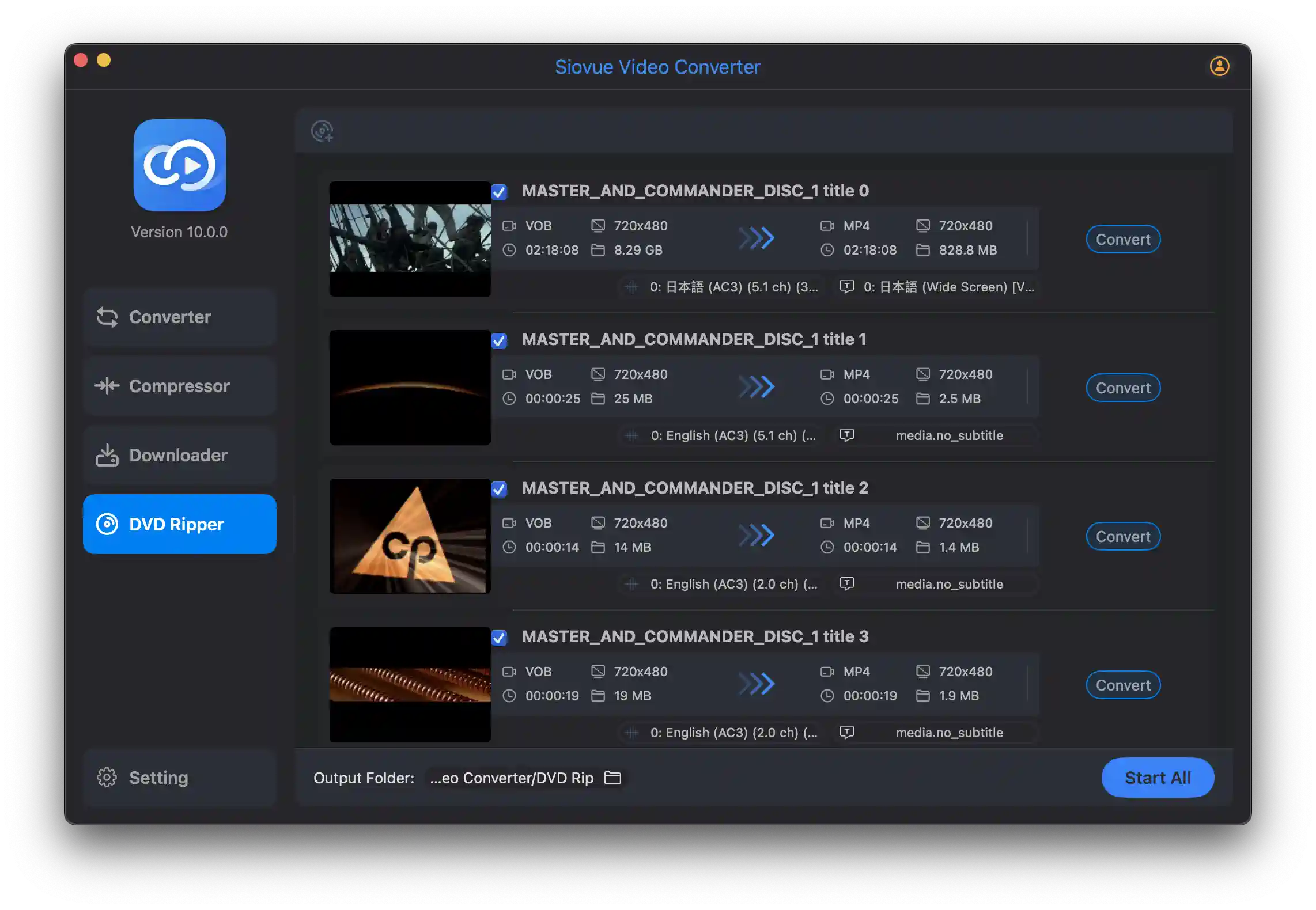This screenshot has width=1316, height=910.
Task: Click title 1 conversion arrows icon
Action: (757, 386)
